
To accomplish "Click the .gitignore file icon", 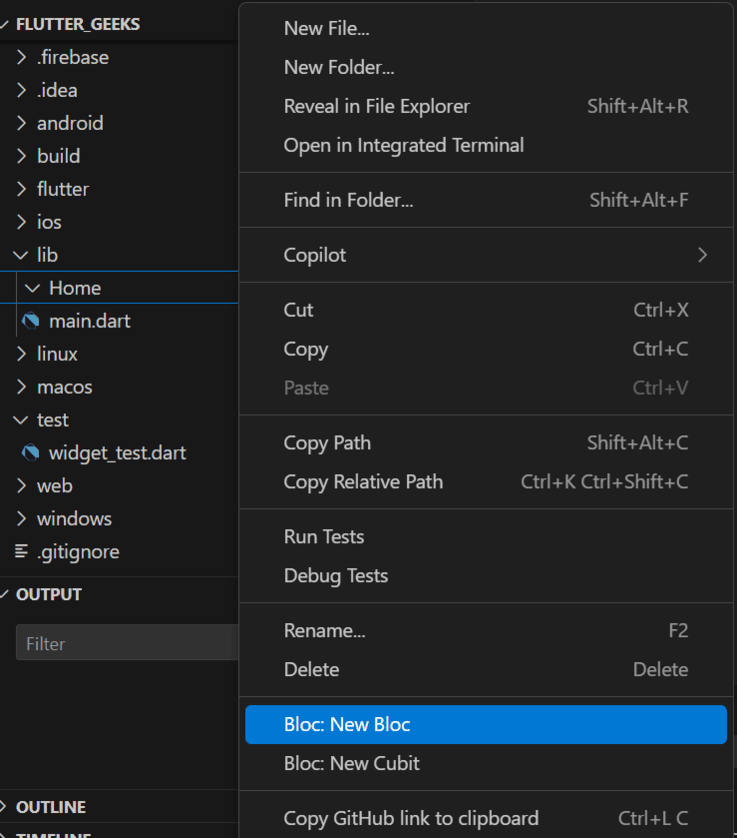I will pyautogui.click(x=21, y=551).
